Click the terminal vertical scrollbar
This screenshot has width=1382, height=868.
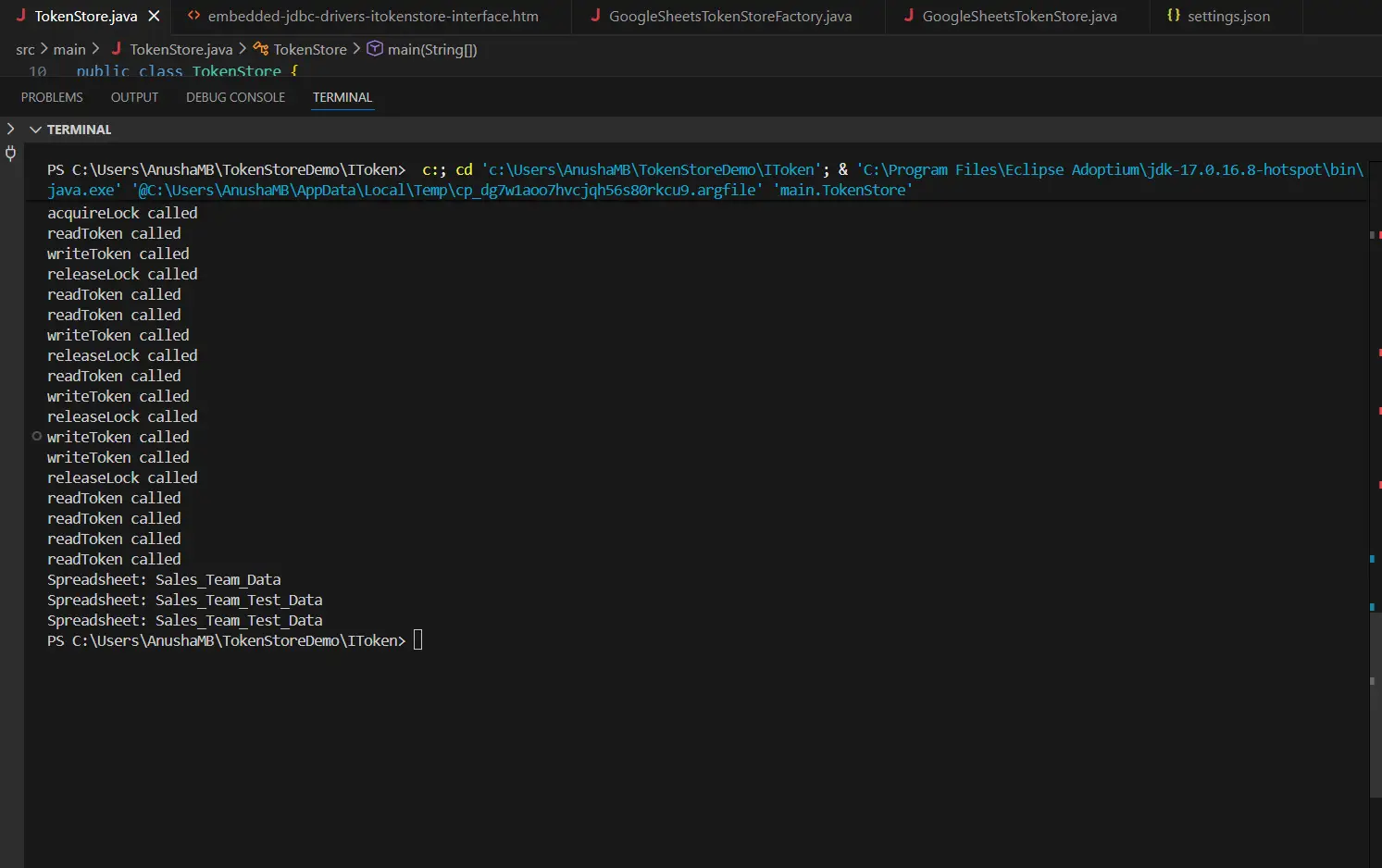click(1375, 703)
